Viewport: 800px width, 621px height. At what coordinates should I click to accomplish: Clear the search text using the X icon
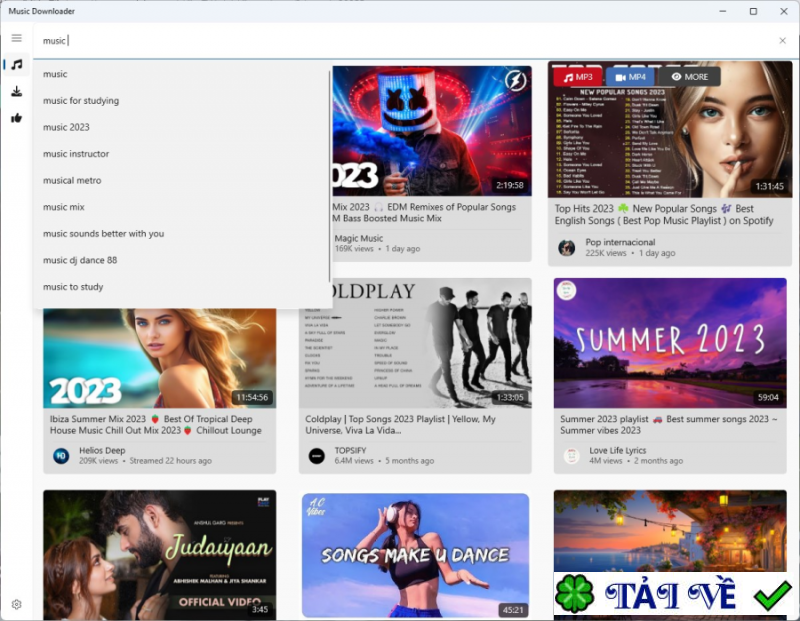point(784,41)
